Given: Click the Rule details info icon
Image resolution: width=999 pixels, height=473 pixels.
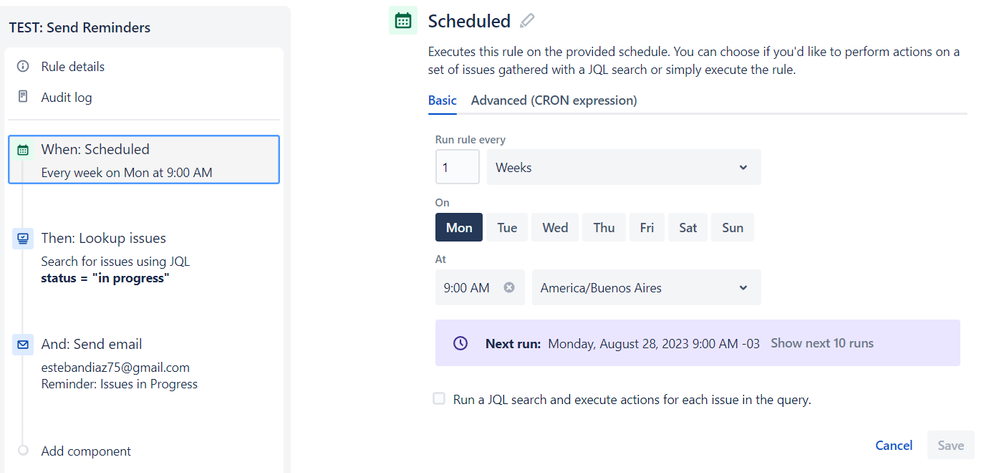Looking at the screenshot, I should pyautogui.click(x=23, y=66).
